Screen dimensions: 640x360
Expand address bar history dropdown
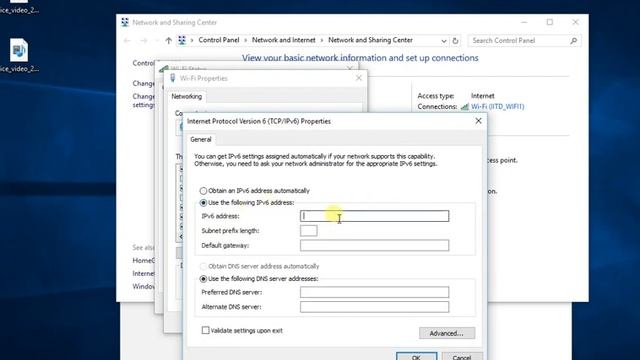pyautogui.click(x=444, y=41)
